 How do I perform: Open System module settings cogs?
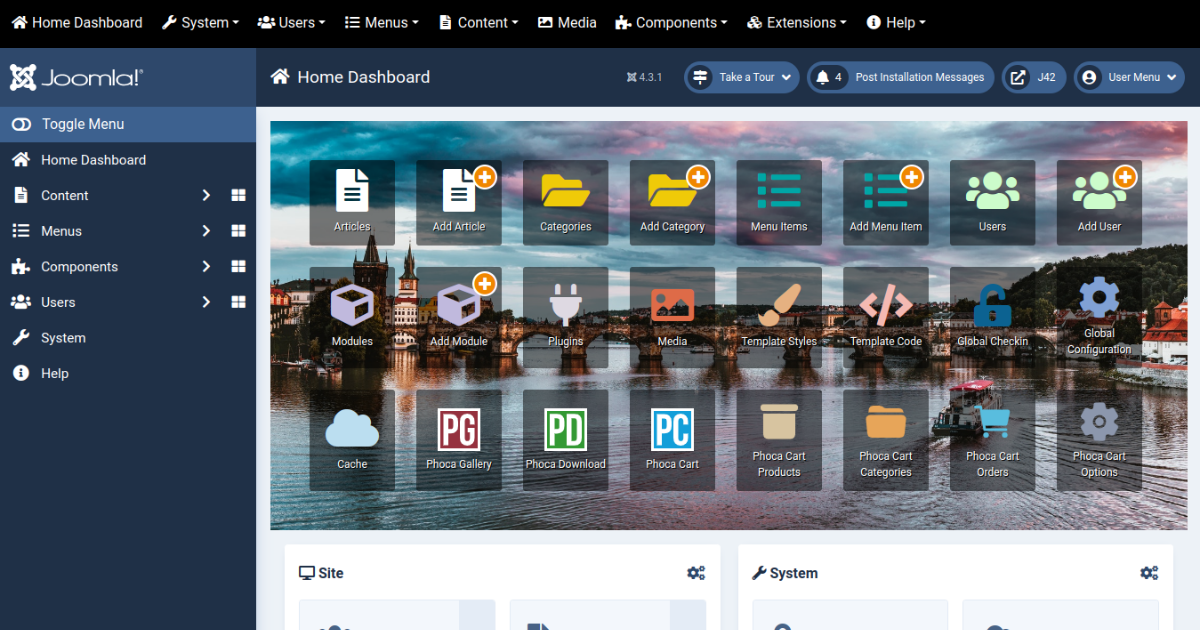pos(1149,573)
